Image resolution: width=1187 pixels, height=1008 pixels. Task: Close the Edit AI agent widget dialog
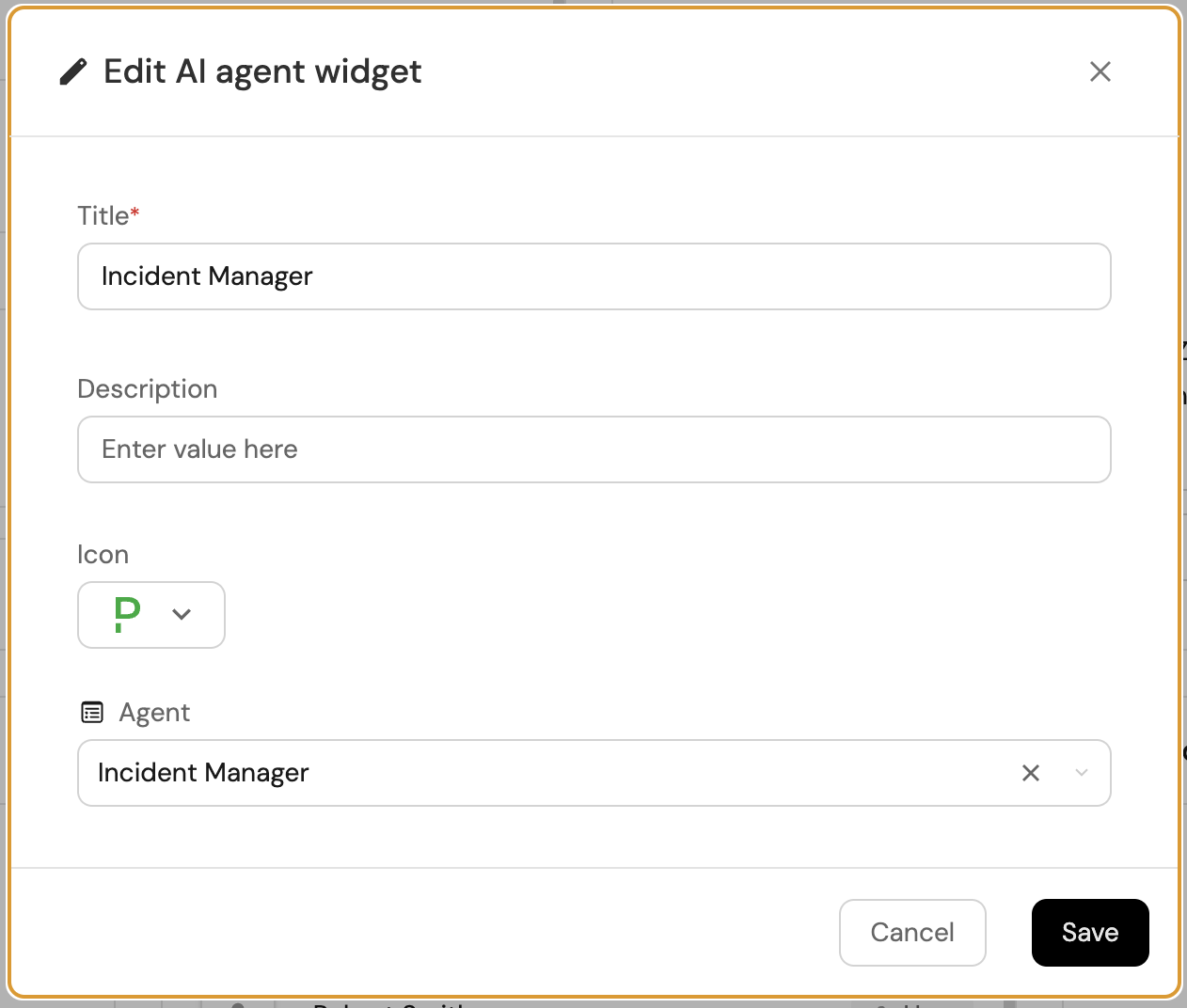(1100, 71)
